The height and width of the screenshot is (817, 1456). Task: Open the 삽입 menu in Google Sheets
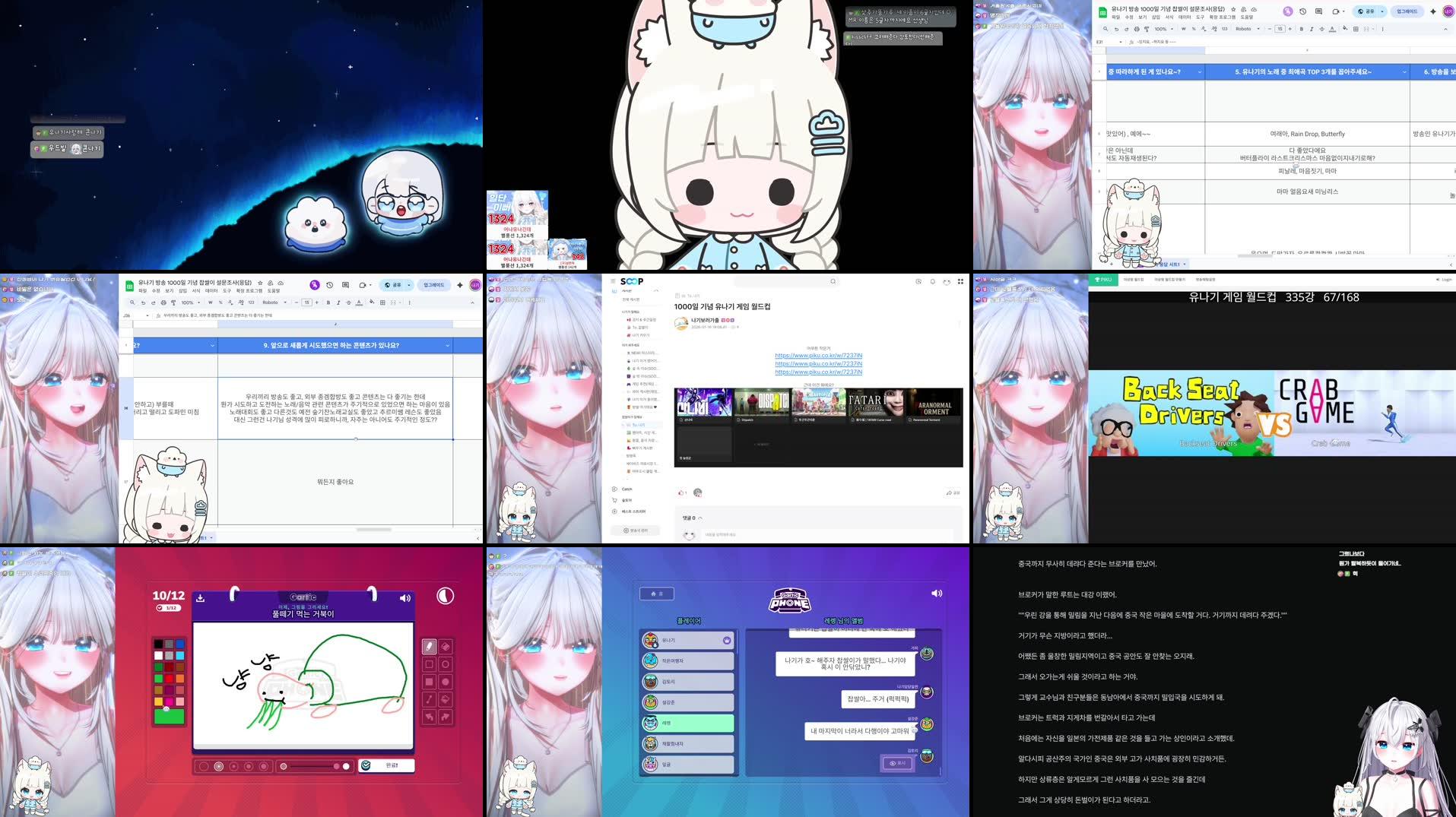[x=184, y=290]
